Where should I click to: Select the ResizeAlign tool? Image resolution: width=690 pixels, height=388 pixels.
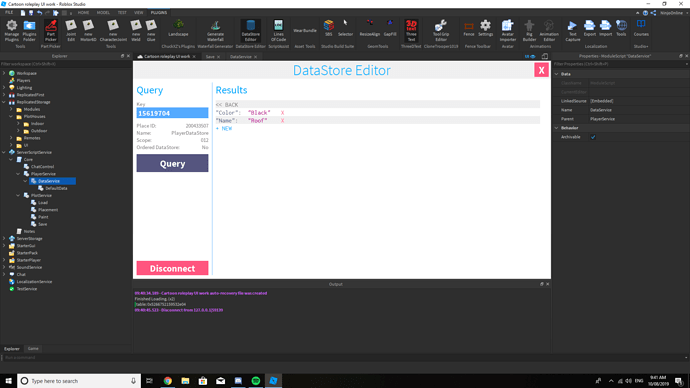coord(370,28)
